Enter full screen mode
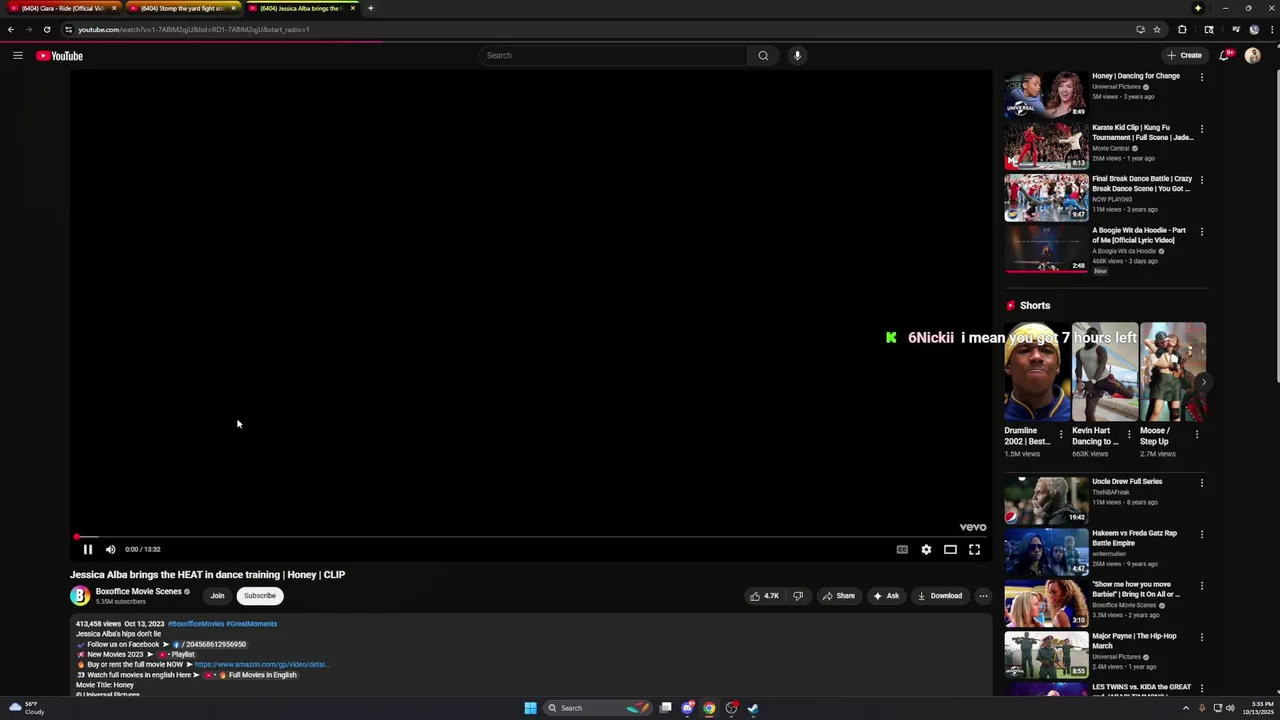1280x720 pixels. coord(974,549)
